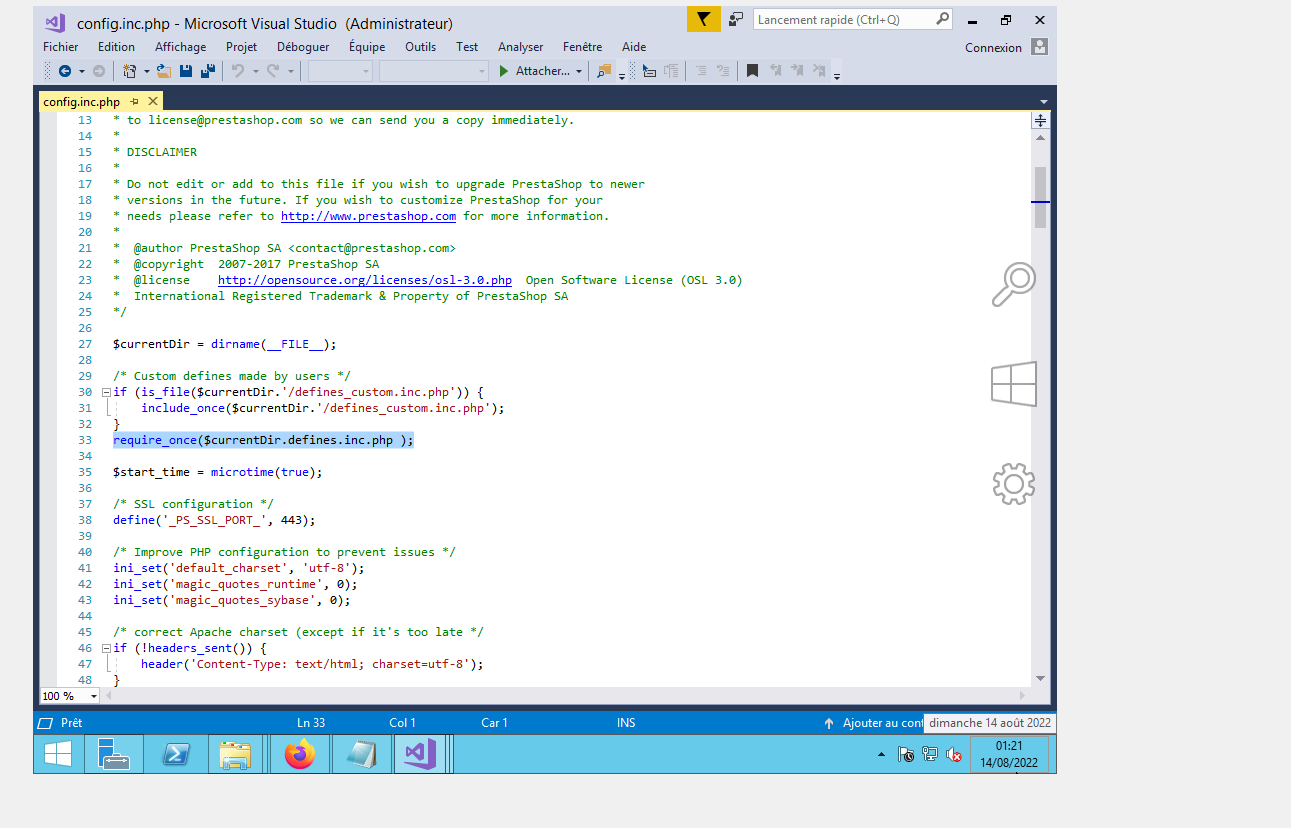Viewport: 1291px width, 828px height.
Task: Click the send feedback icon
Action: point(736,19)
